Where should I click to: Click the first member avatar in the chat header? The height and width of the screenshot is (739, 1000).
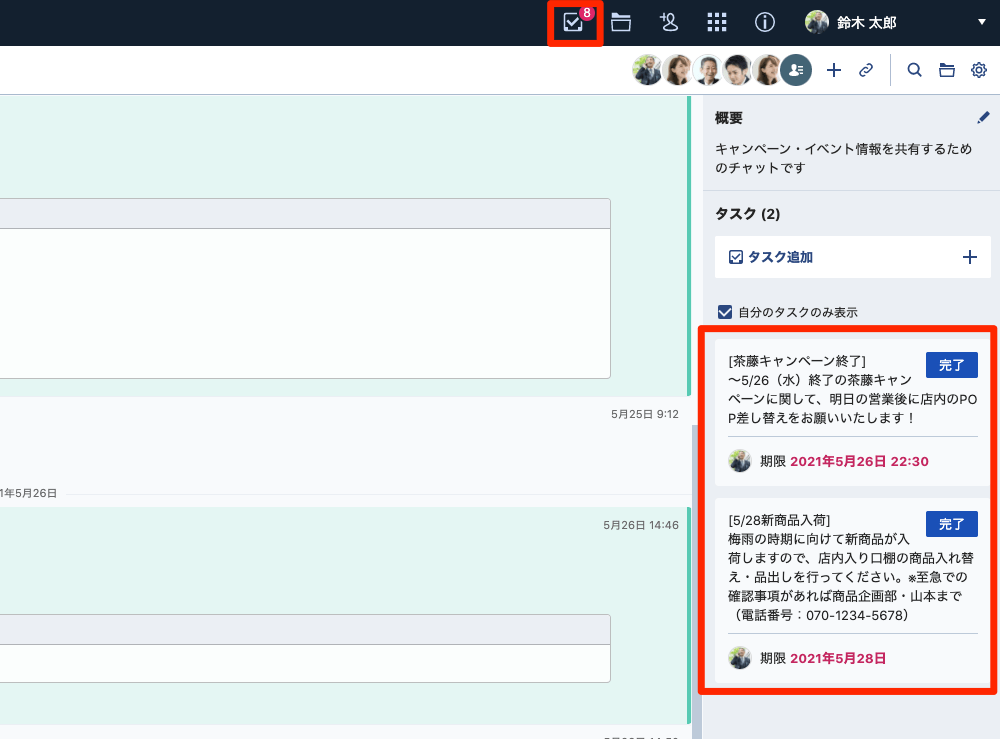(647, 70)
